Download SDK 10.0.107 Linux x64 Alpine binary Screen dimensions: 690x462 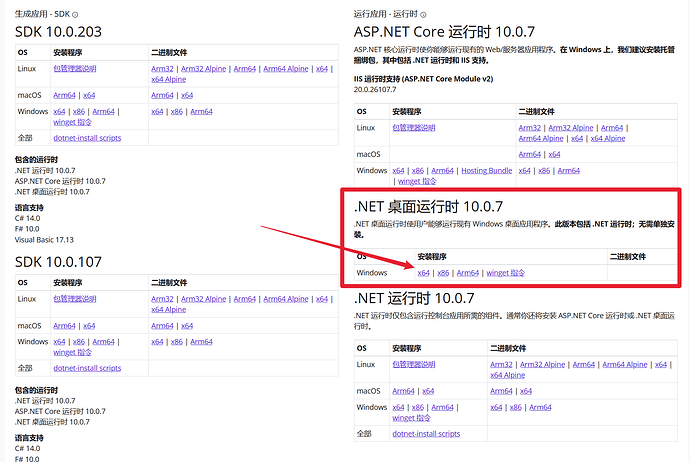click(169, 309)
